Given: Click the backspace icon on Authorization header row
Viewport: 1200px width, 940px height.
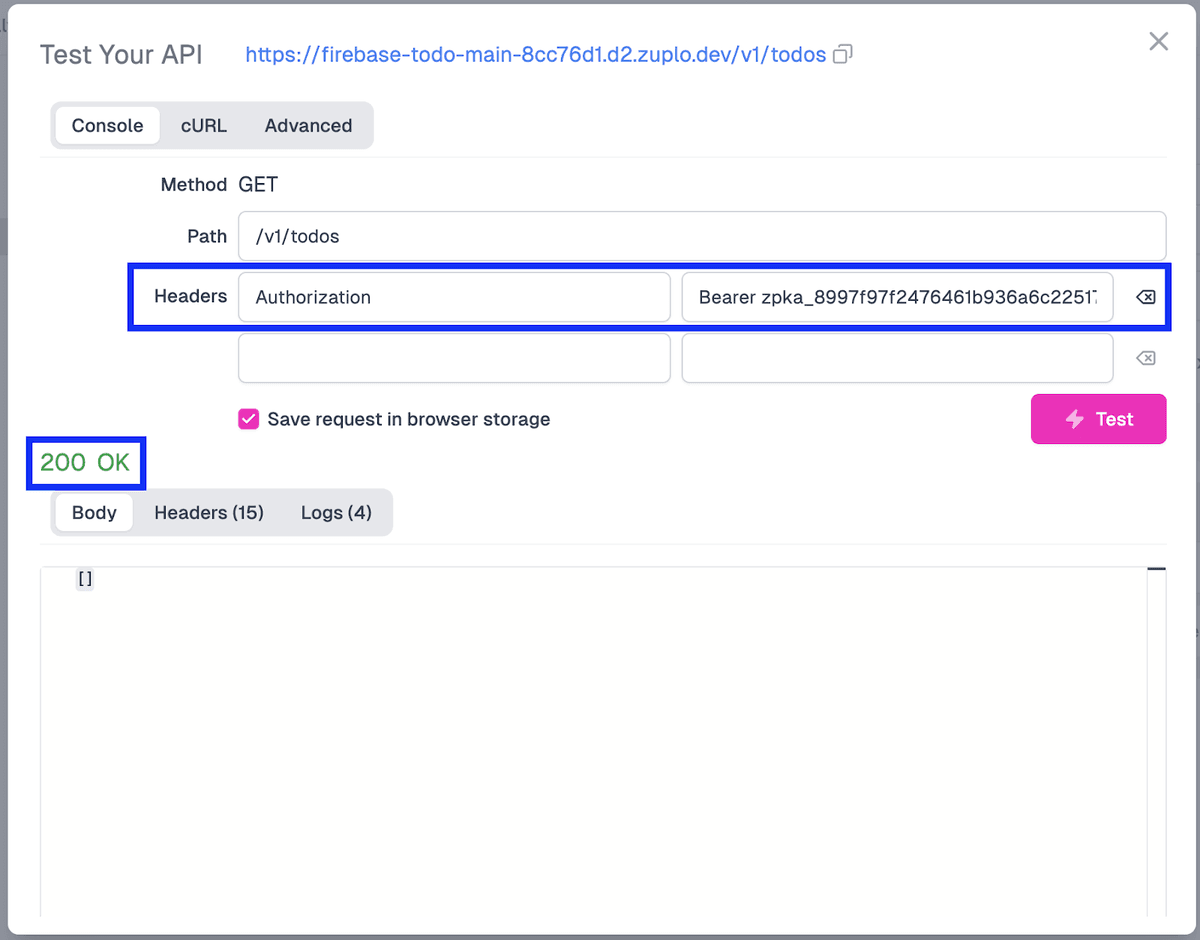Looking at the screenshot, I should (x=1145, y=297).
